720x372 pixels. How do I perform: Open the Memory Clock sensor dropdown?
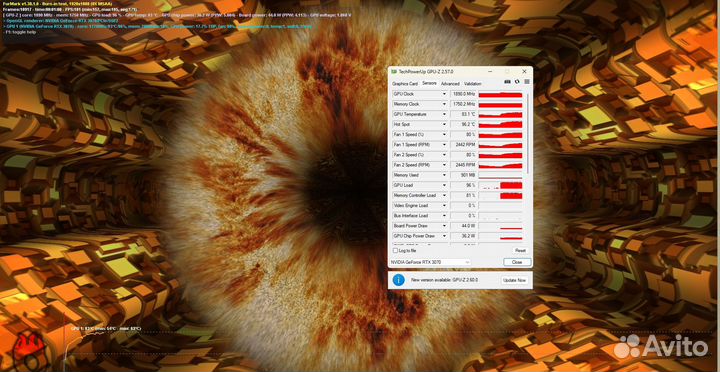444,104
